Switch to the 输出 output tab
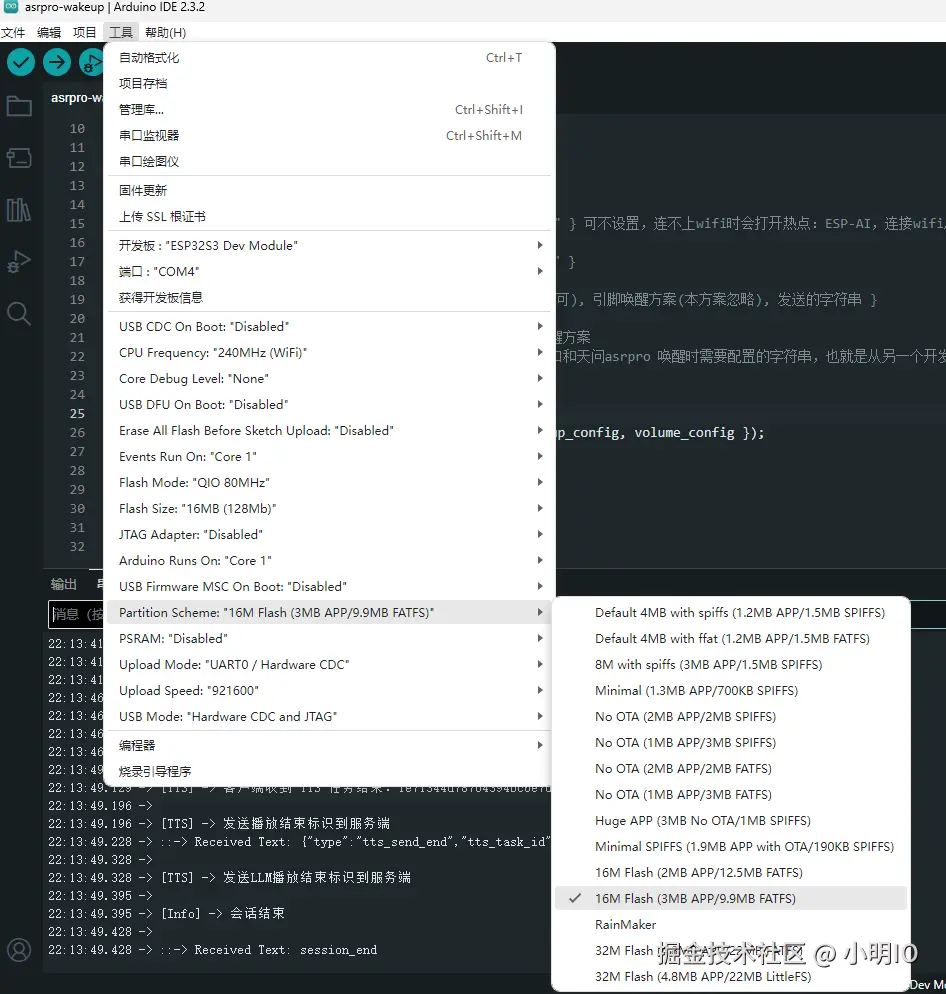Viewport: 946px width, 994px height. click(63, 584)
